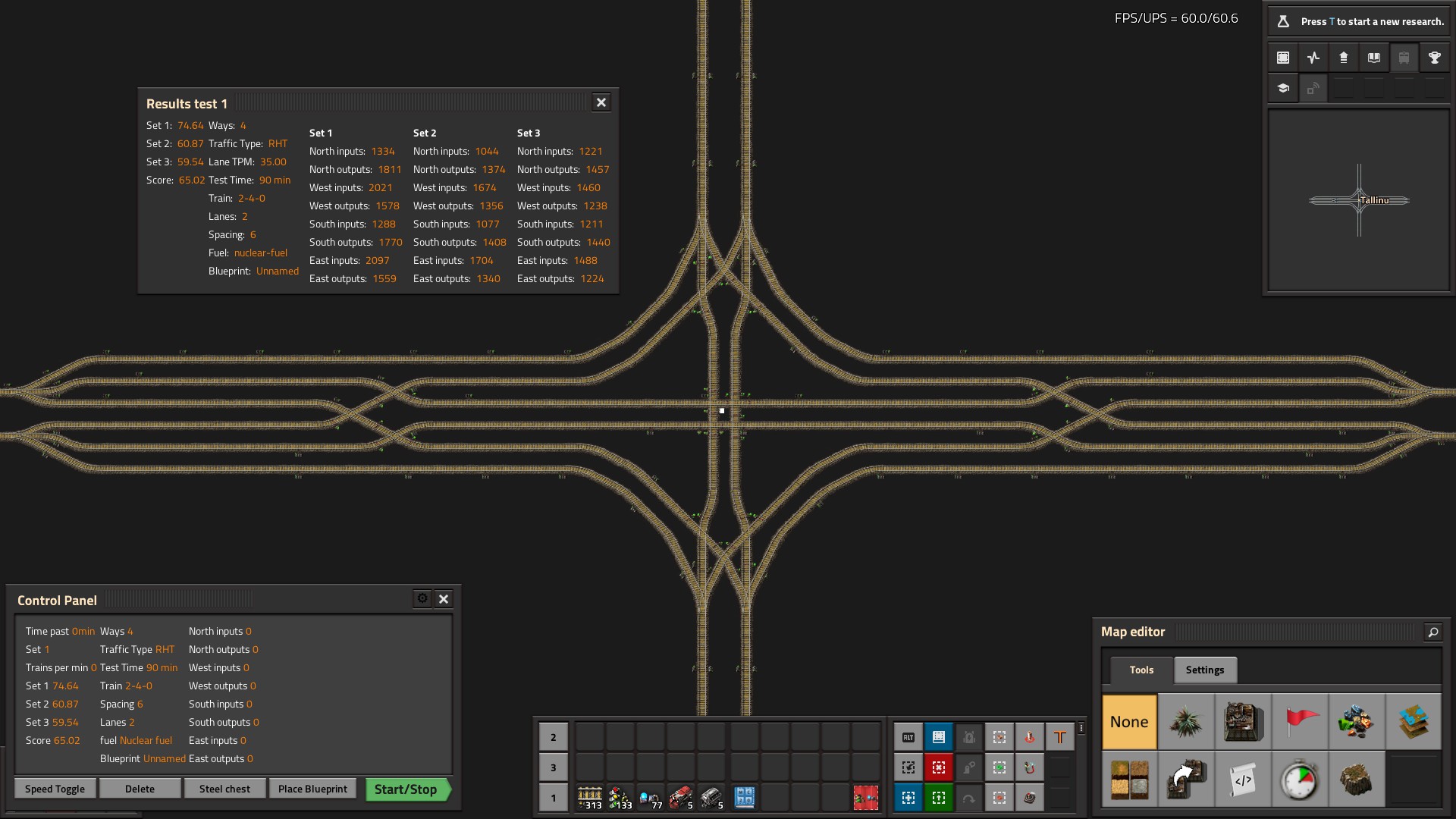The height and width of the screenshot is (819, 1456).
Task: Open the production statistics graph icon
Action: pos(1313,58)
